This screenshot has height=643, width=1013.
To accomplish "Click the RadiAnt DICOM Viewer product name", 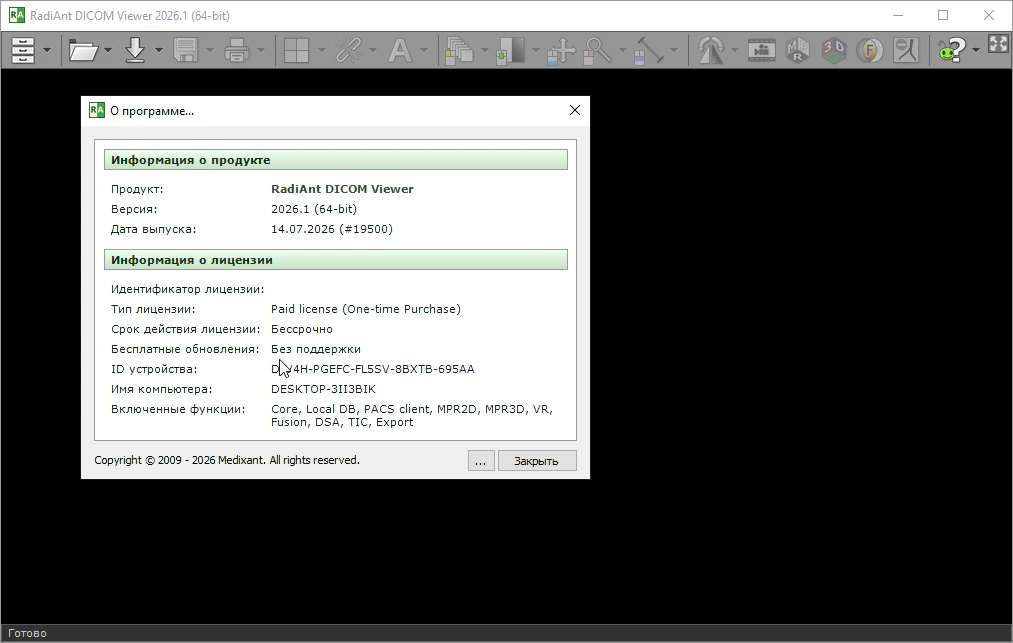I will [342, 189].
